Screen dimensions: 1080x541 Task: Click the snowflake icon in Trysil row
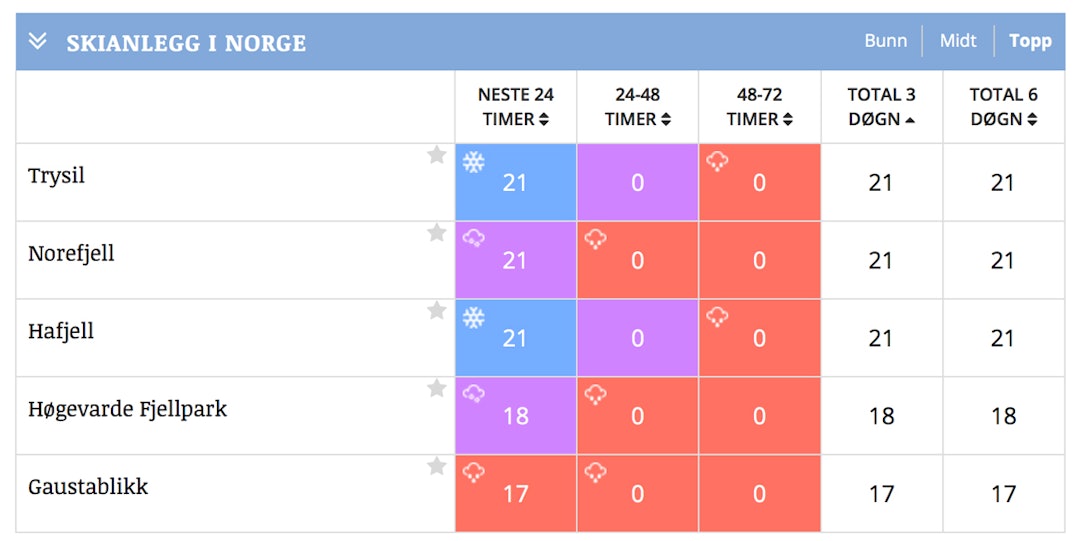pos(474,162)
